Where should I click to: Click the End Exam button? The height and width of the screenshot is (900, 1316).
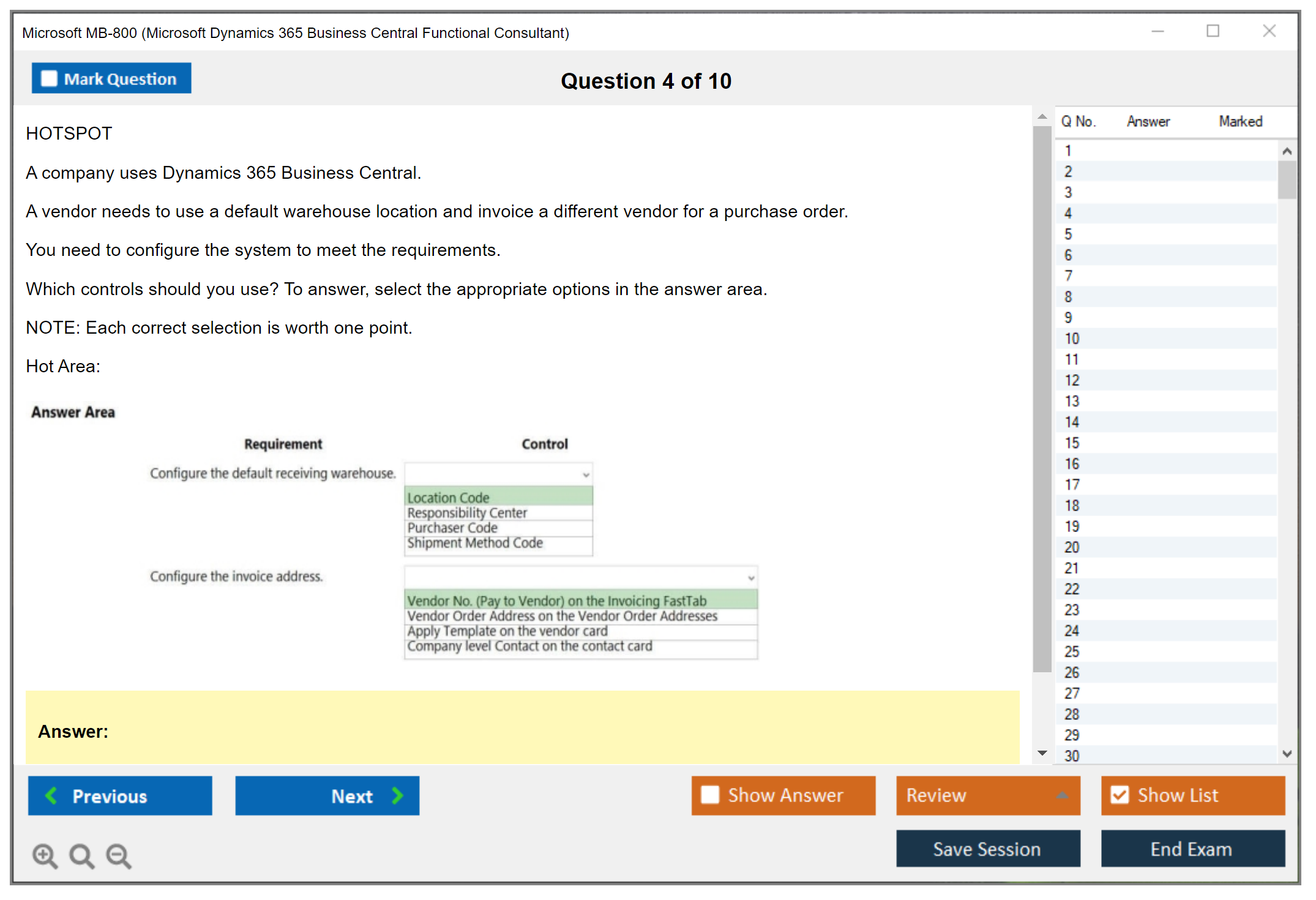[1192, 849]
